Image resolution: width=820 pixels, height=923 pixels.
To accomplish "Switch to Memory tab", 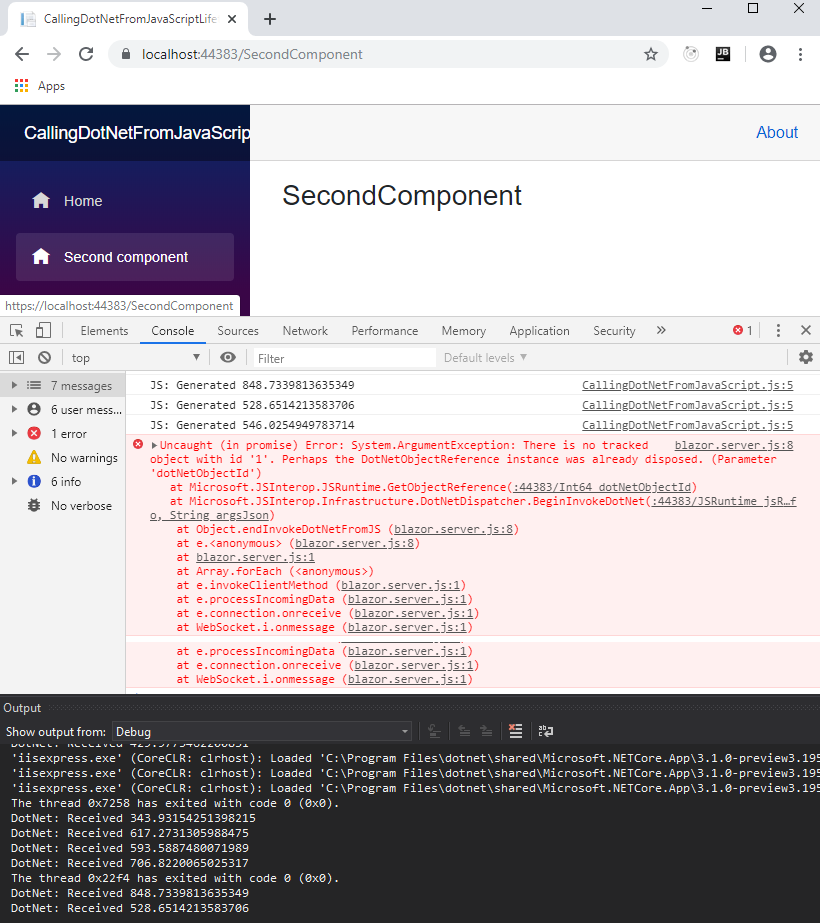I will 464,331.
